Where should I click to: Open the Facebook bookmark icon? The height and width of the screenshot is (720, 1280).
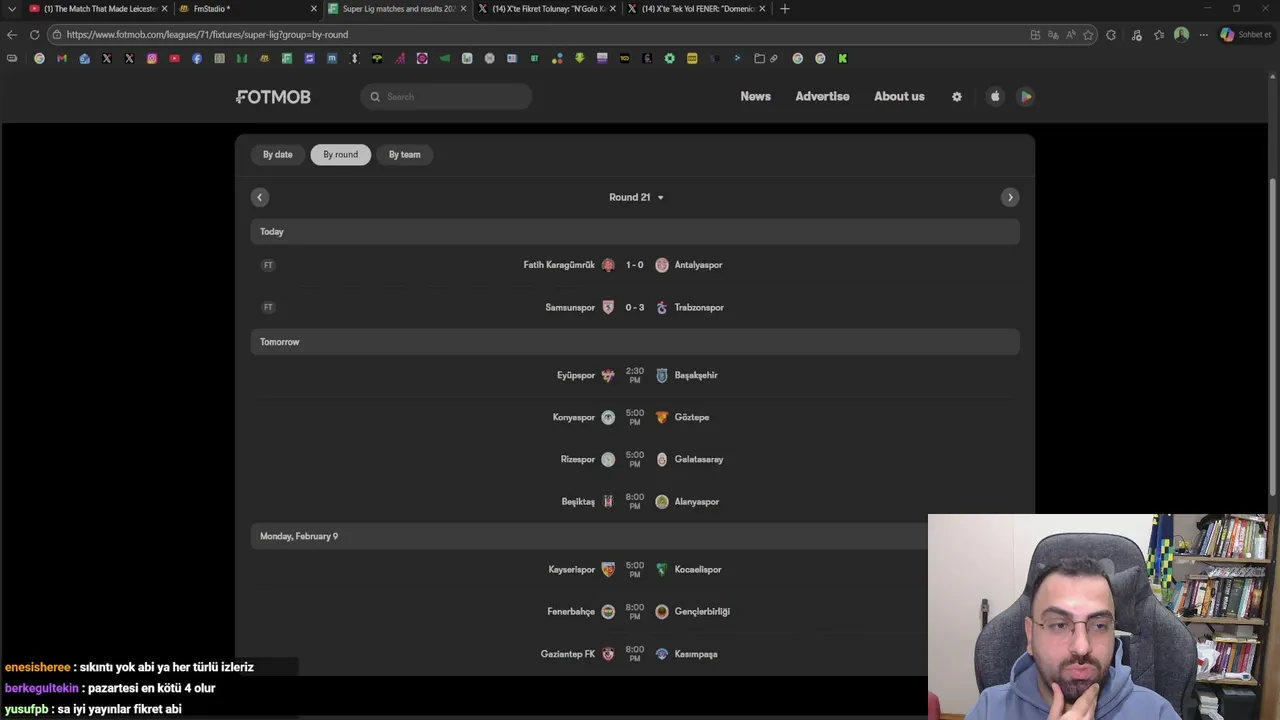coord(197,58)
